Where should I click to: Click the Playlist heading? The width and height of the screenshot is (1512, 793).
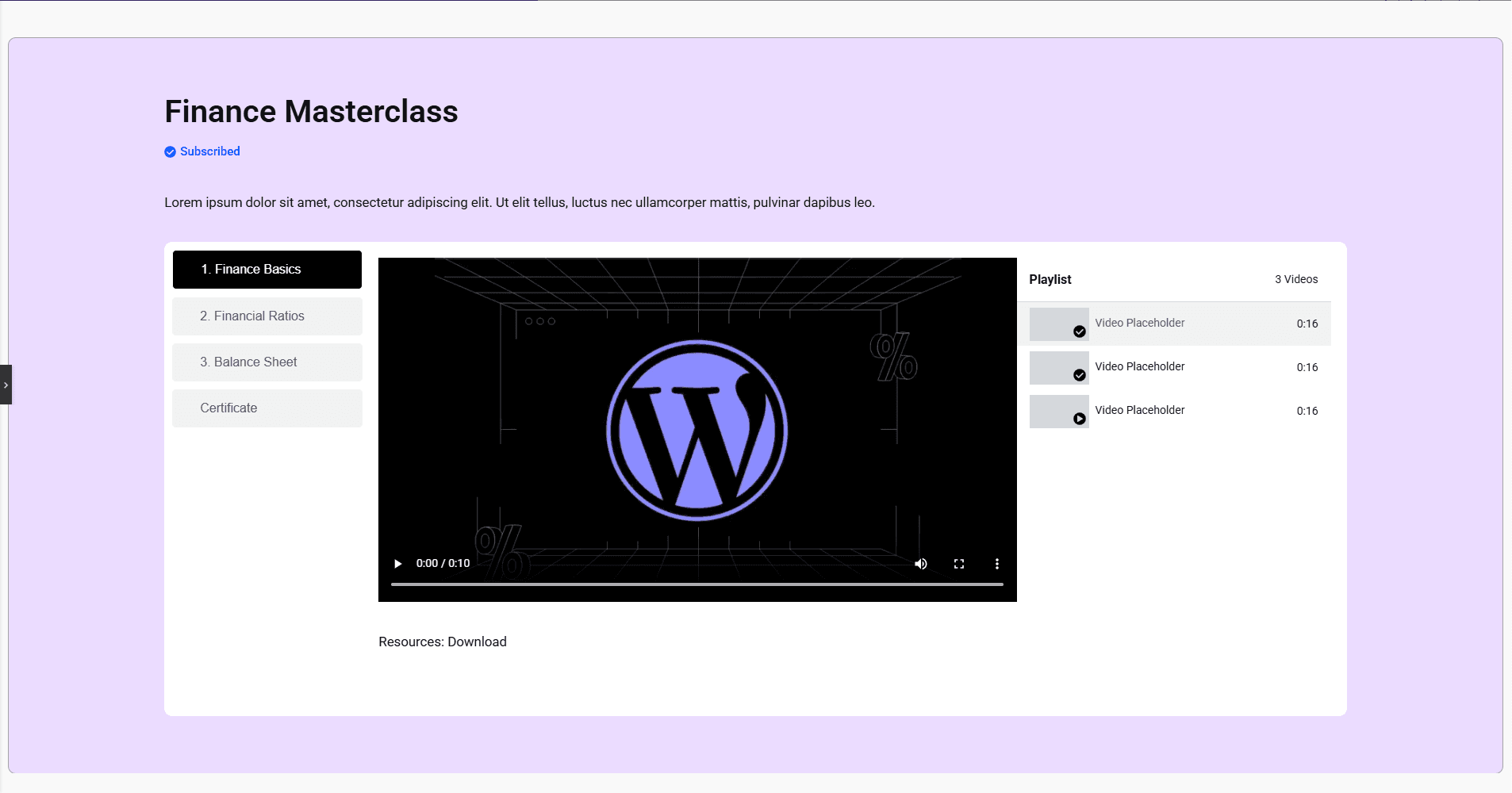point(1050,279)
